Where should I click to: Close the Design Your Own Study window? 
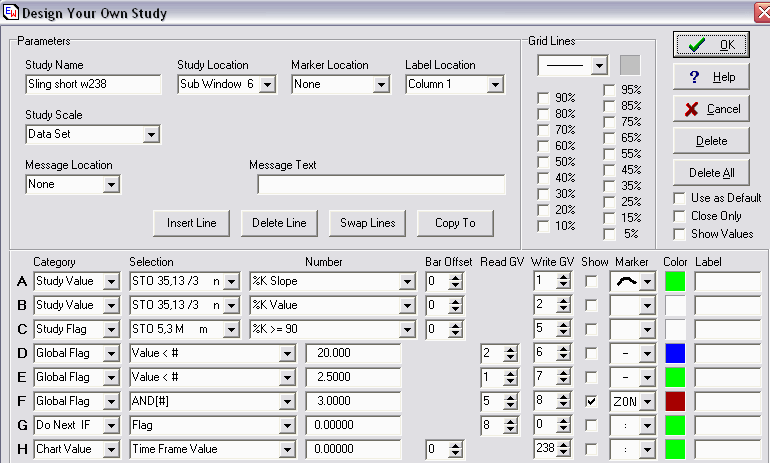[763, 13]
